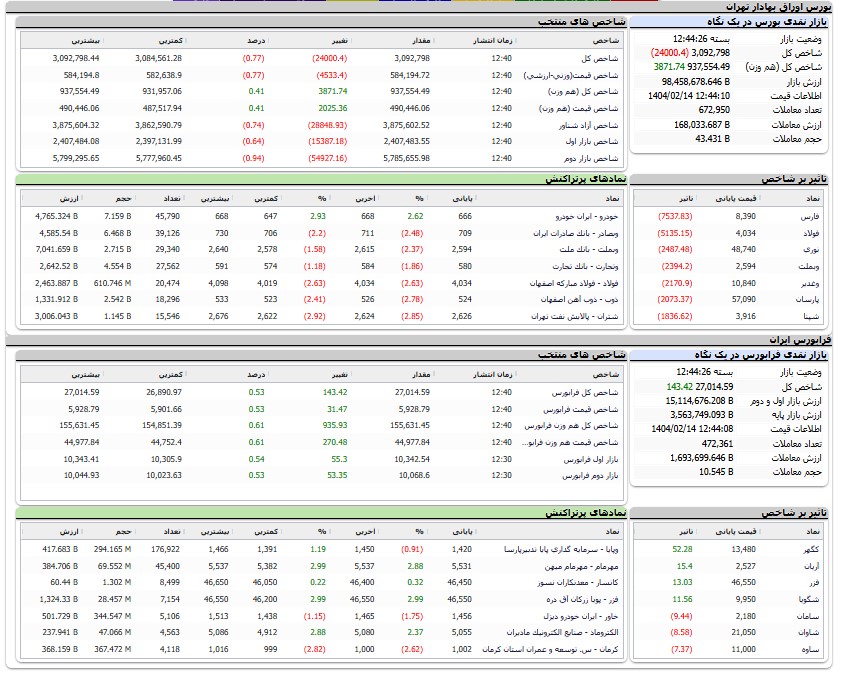
Task: Select the پارسان symbol in the index-impact list
Action: point(808,299)
